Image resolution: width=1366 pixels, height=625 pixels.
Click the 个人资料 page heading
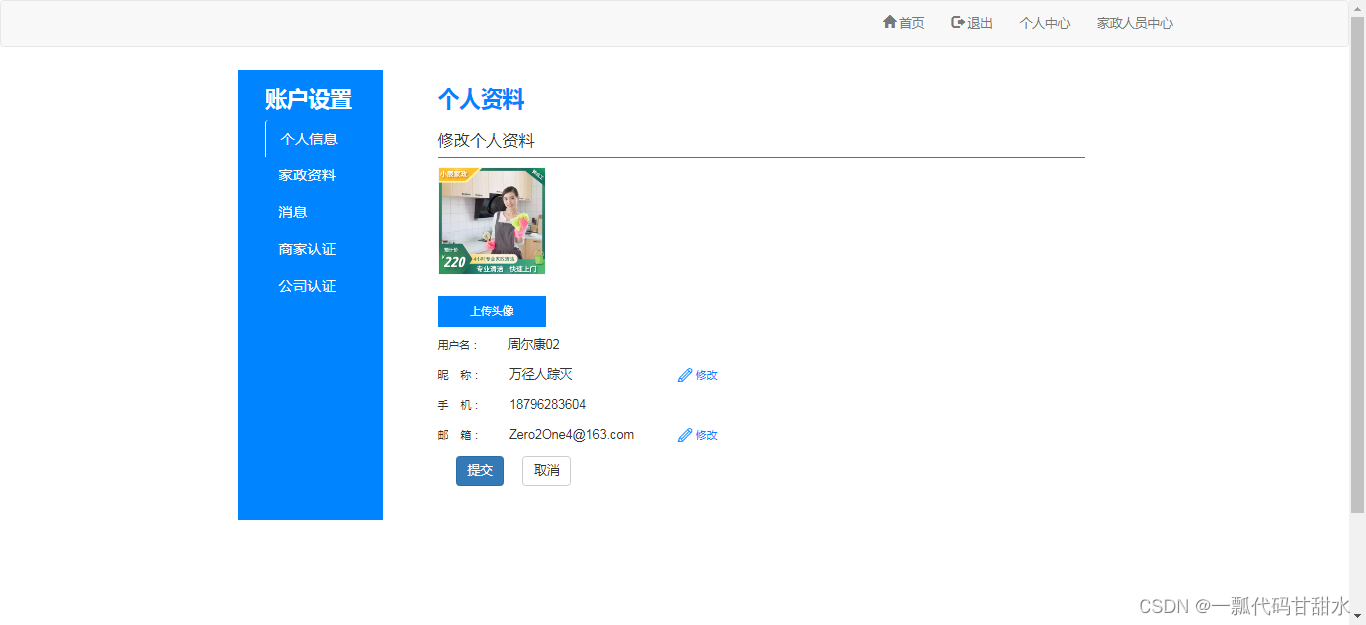[481, 100]
